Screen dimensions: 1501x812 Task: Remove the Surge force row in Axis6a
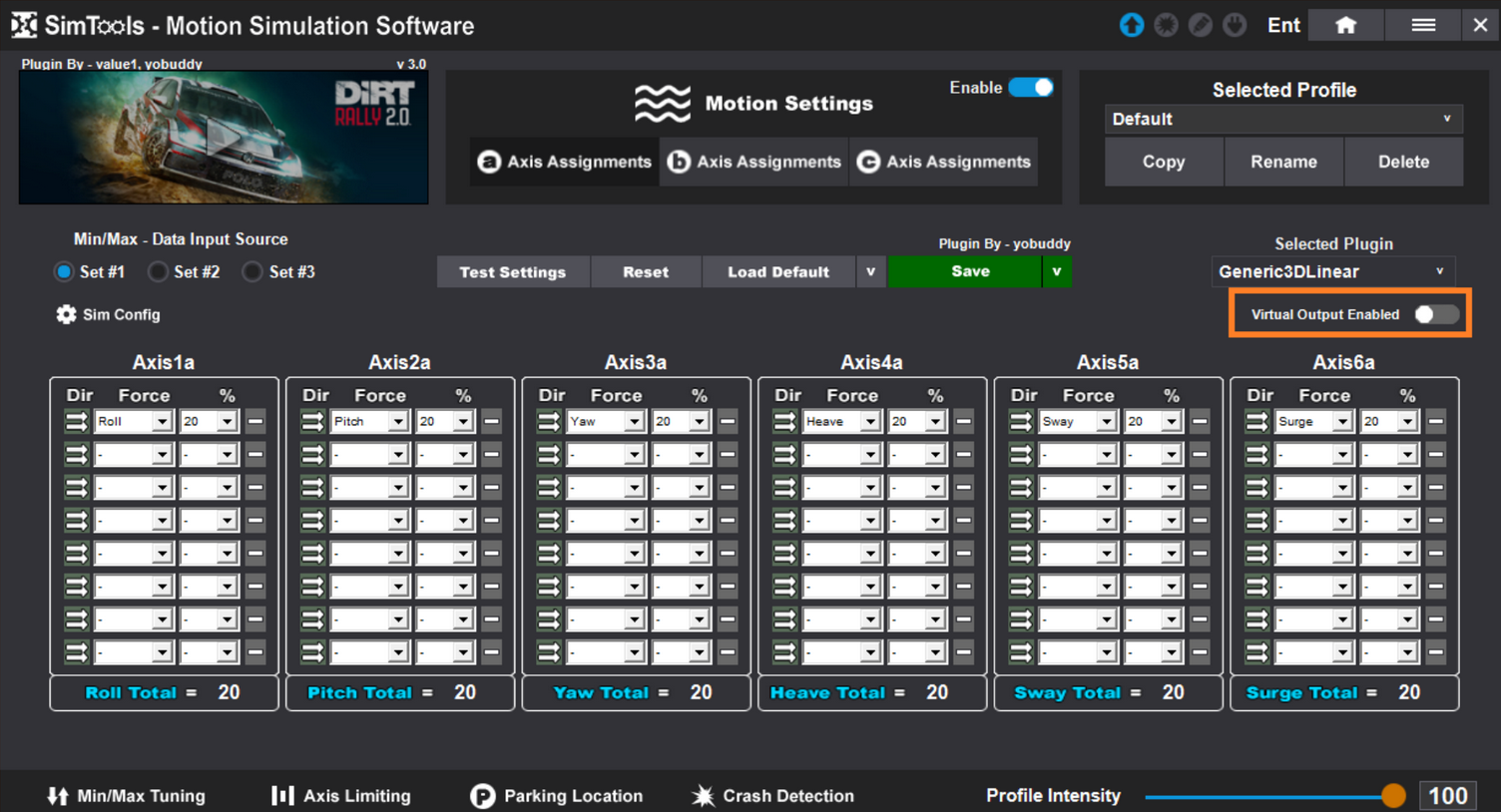(1435, 422)
